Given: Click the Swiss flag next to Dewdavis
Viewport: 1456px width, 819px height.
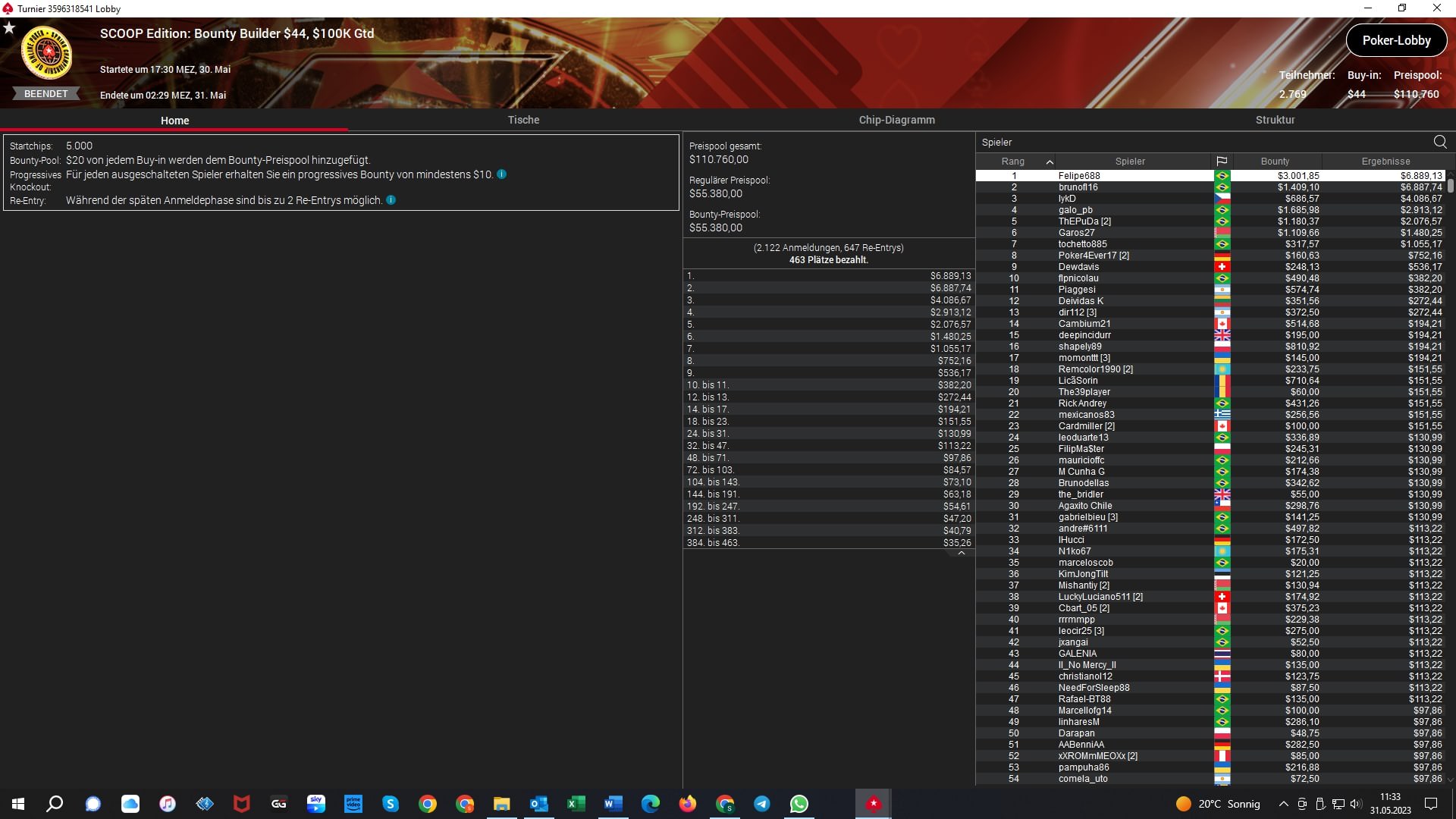Looking at the screenshot, I should click(x=1222, y=267).
